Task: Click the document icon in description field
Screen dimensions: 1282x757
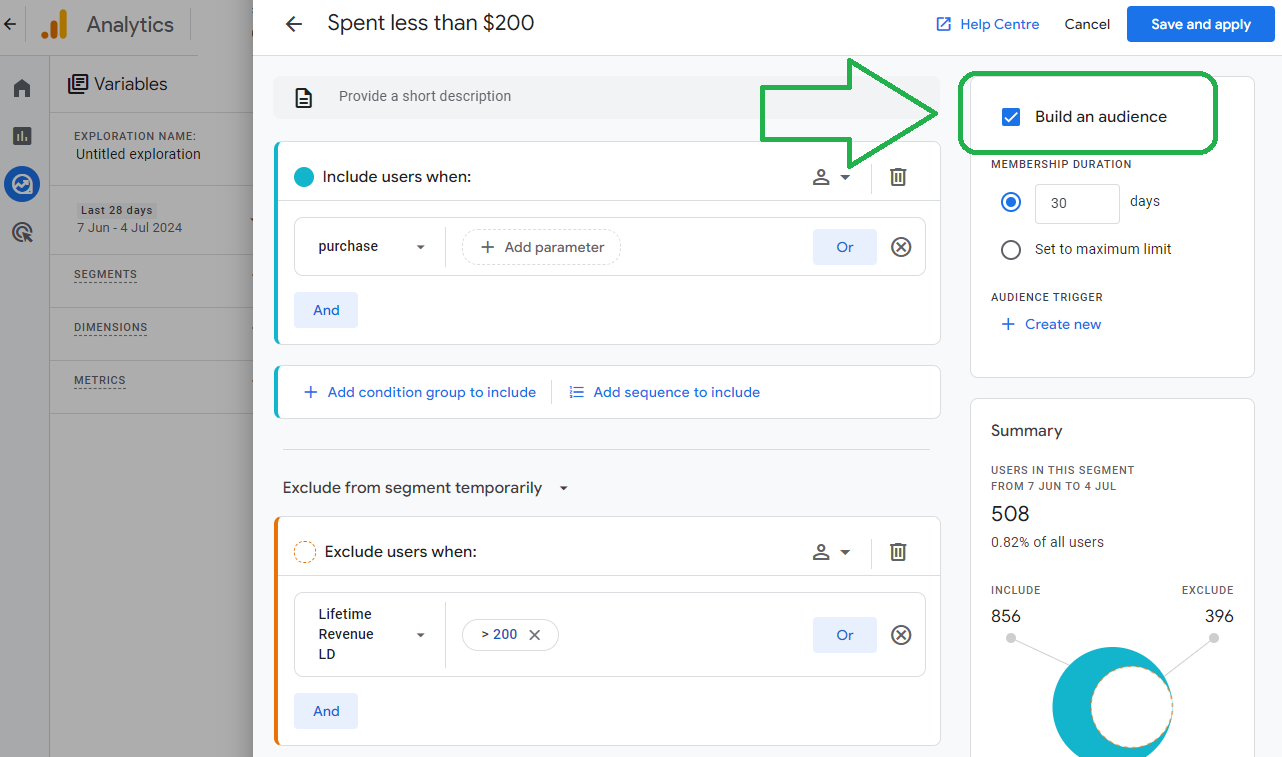Action: pos(303,97)
